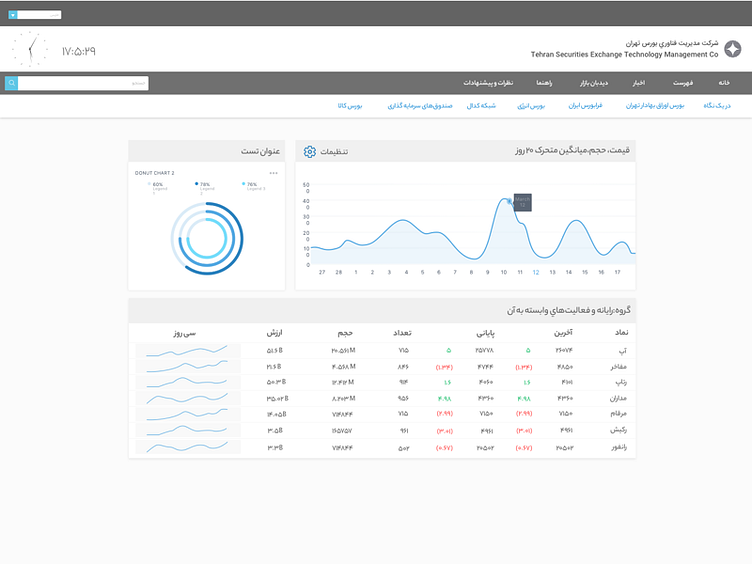Toggle the 76% legend on donut chart
Screen dimensions: 752x564
250,185
